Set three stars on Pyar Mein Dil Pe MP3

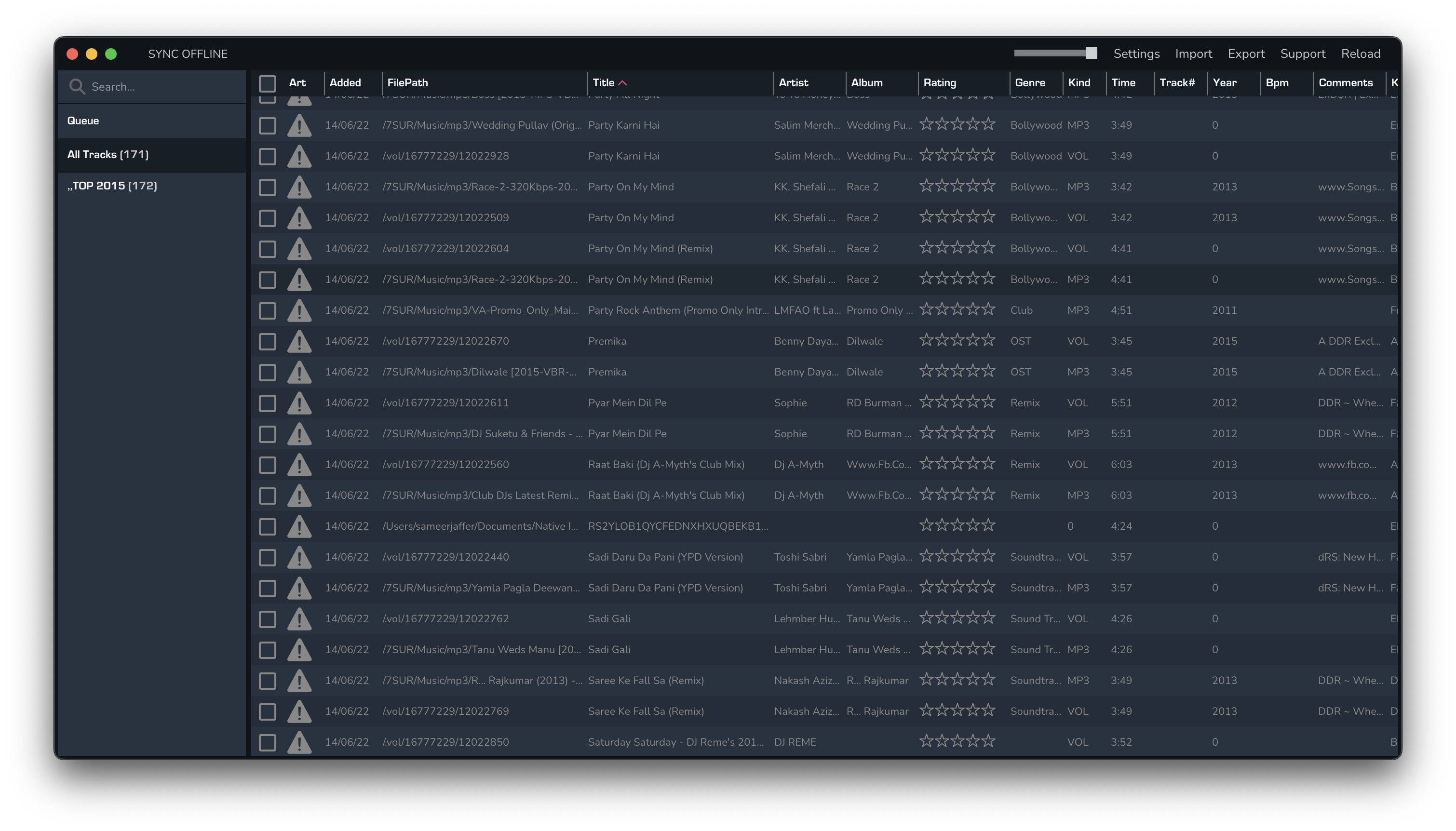(957, 433)
